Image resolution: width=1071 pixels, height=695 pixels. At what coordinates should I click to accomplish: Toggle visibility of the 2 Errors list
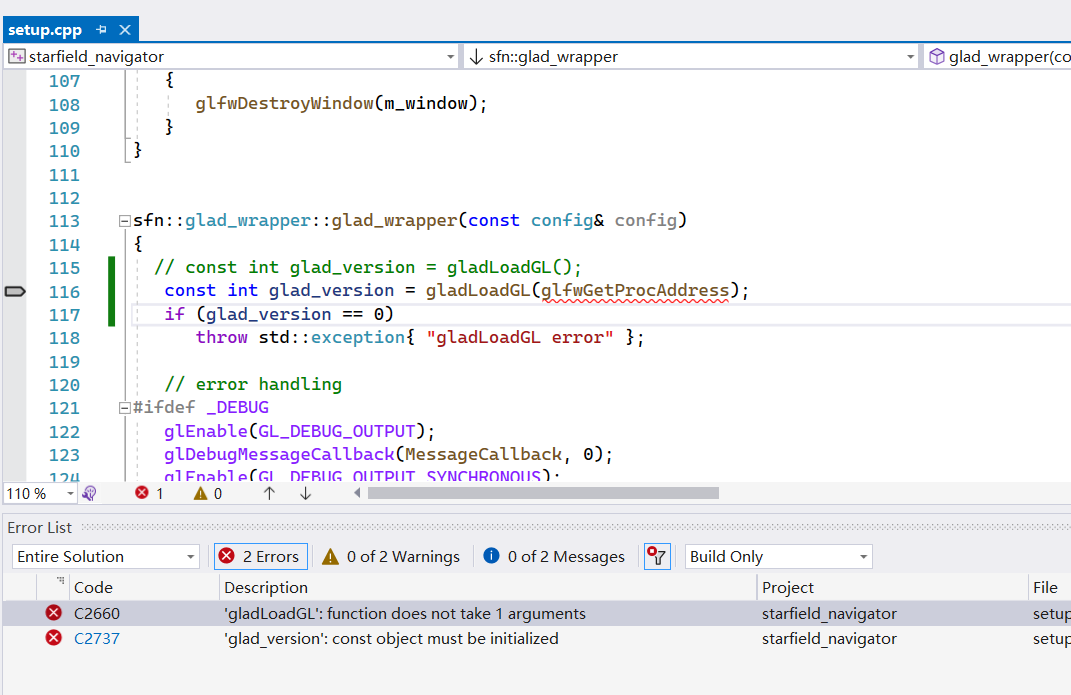point(260,556)
